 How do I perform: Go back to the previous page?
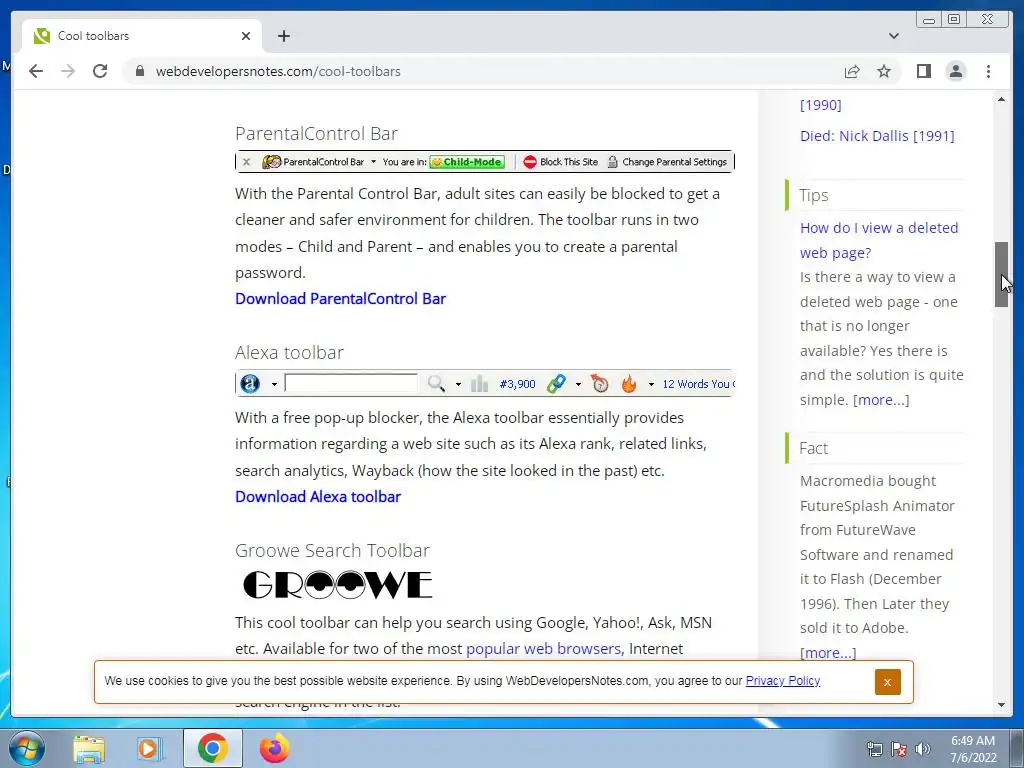(x=36, y=71)
